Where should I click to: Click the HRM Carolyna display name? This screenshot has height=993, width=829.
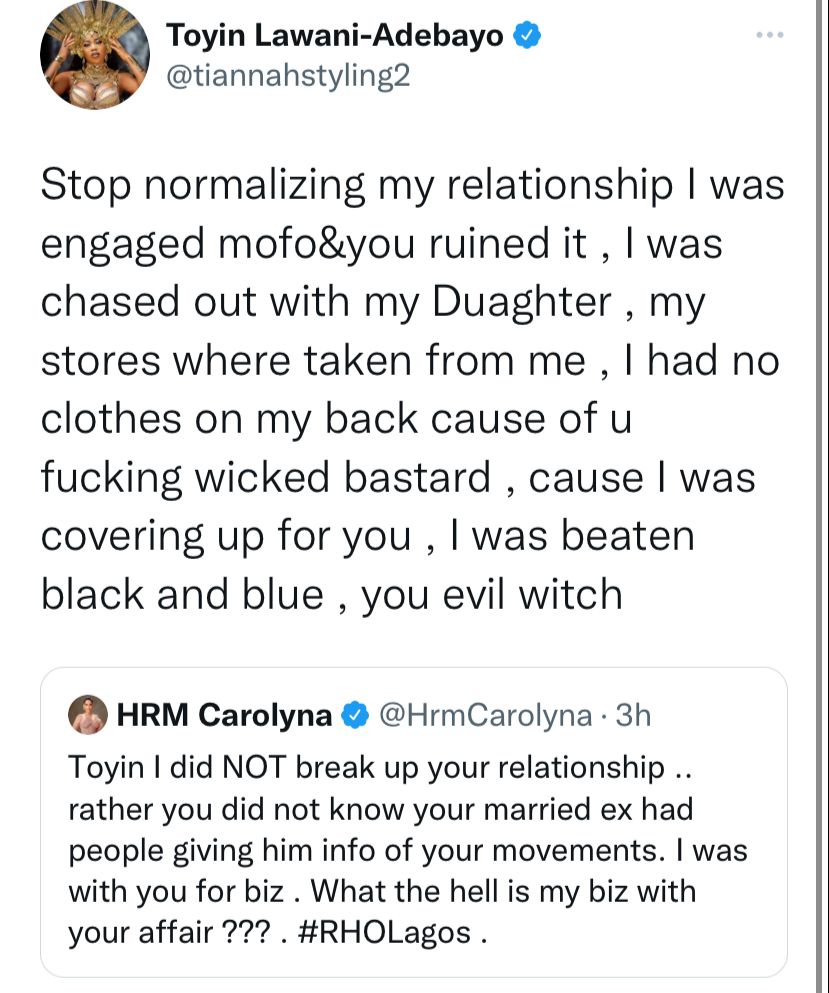[x=224, y=715]
